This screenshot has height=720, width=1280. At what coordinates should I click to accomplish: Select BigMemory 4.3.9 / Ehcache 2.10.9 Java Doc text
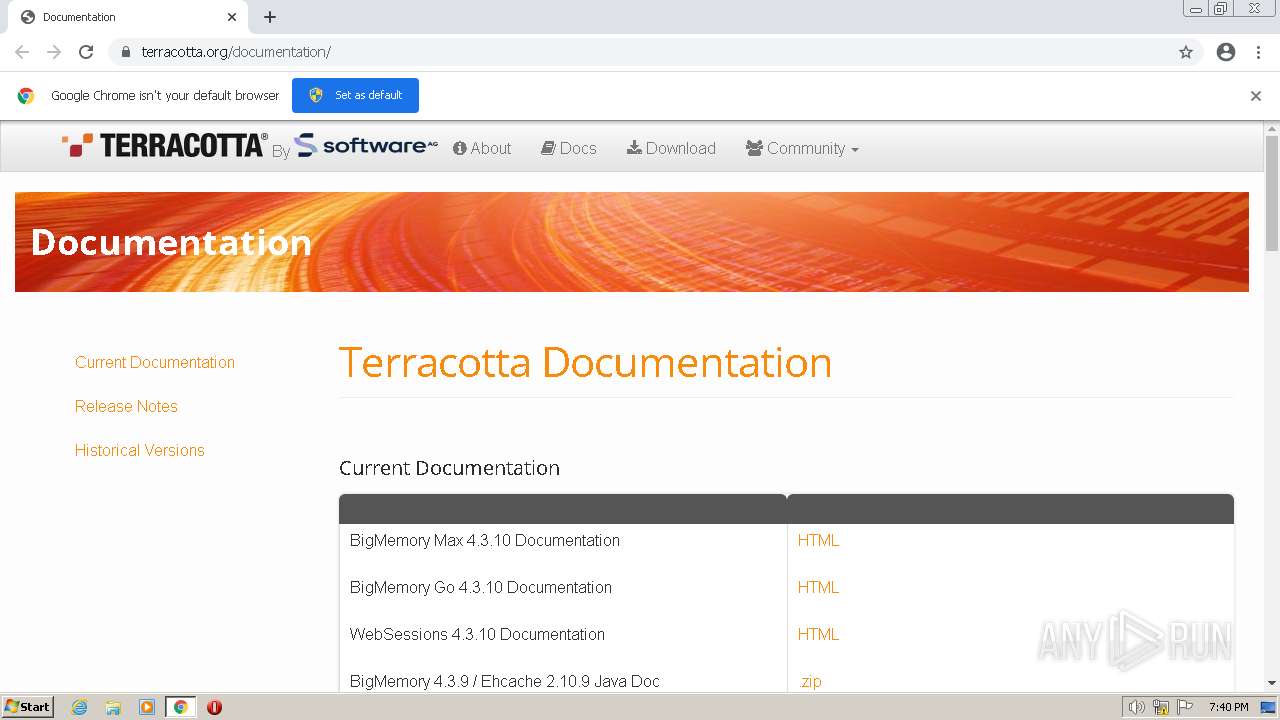[505, 681]
